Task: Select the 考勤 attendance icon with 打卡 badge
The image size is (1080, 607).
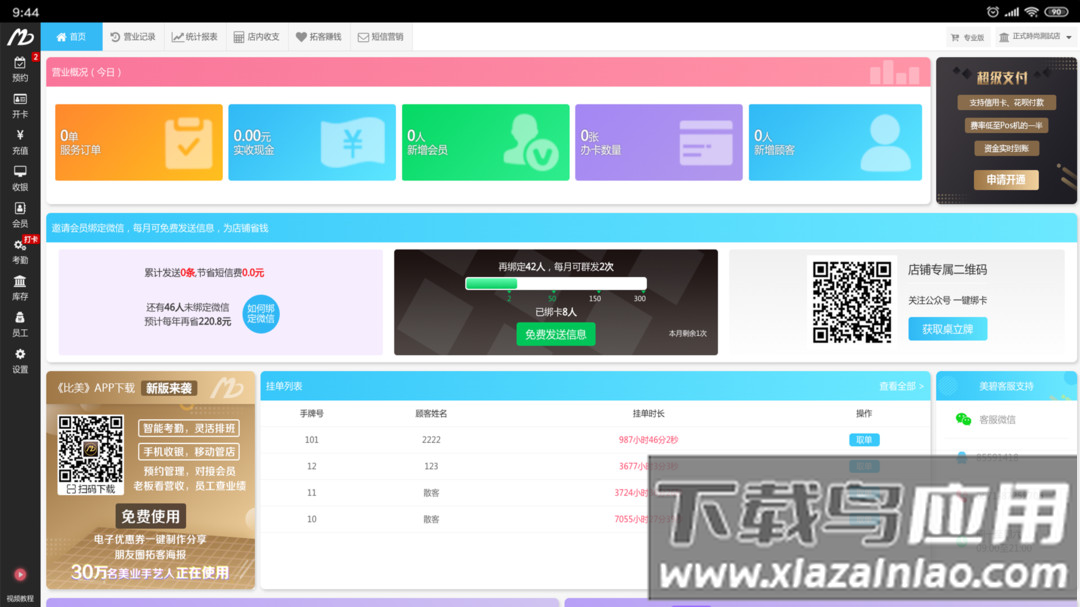Action: tap(19, 253)
